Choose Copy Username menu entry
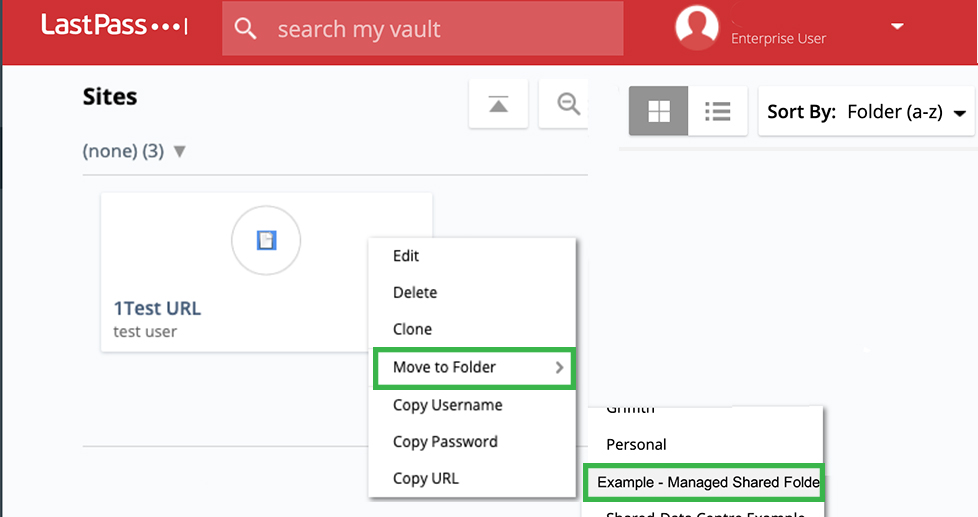 447,405
